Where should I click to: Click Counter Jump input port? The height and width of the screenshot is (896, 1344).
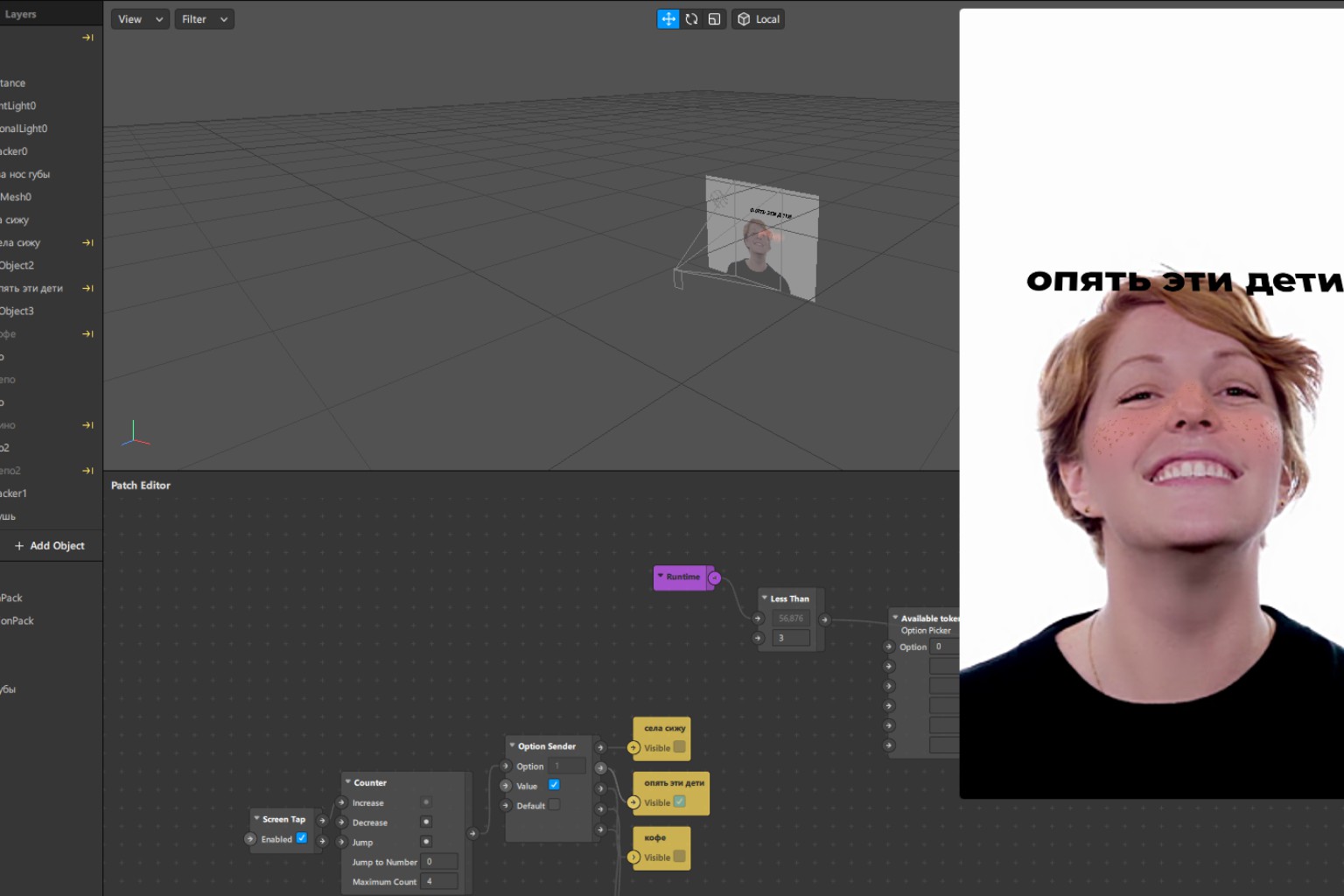click(341, 842)
